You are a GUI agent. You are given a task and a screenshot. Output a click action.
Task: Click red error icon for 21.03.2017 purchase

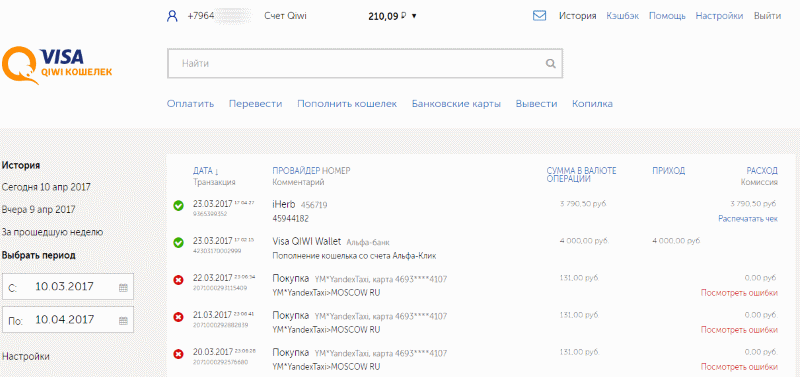179,317
